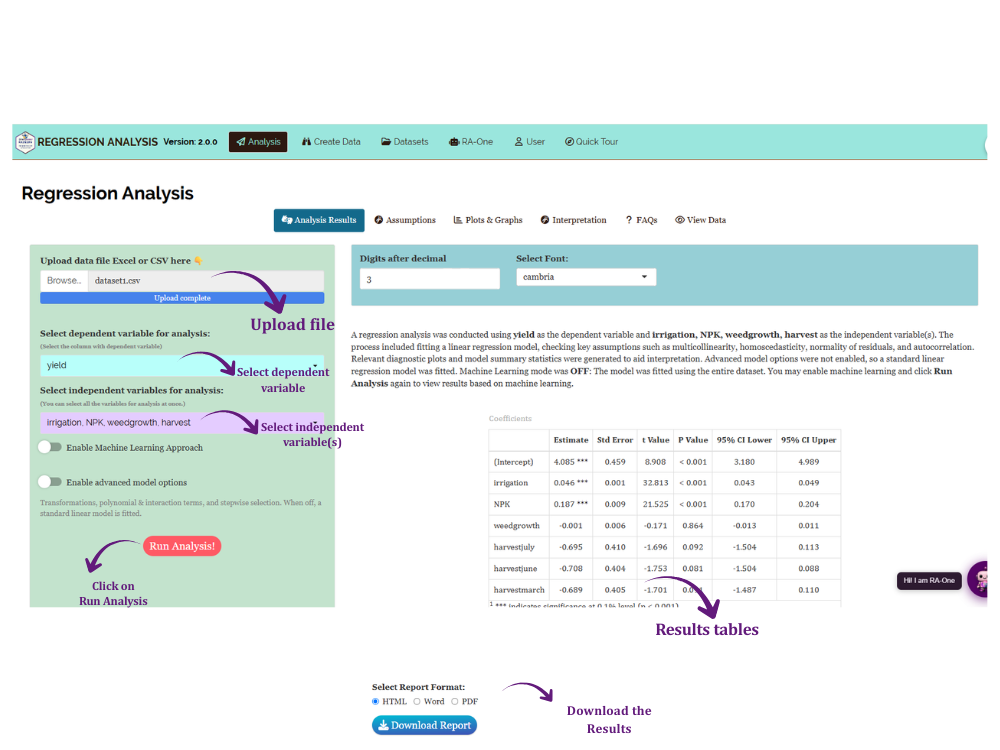Toggle Enable advanced model options
This screenshot has width=1000, height=750.
pyautogui.click(x=50, y=482)
